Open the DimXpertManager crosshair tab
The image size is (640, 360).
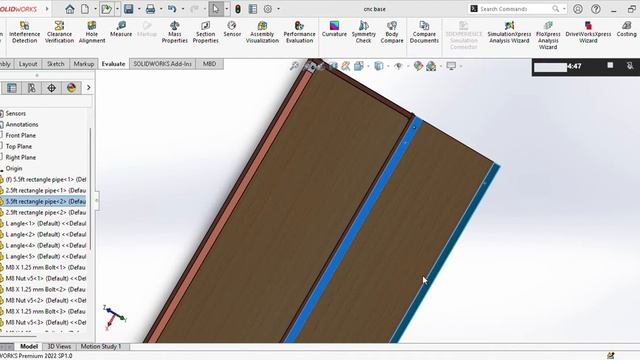tap(51, 88)
